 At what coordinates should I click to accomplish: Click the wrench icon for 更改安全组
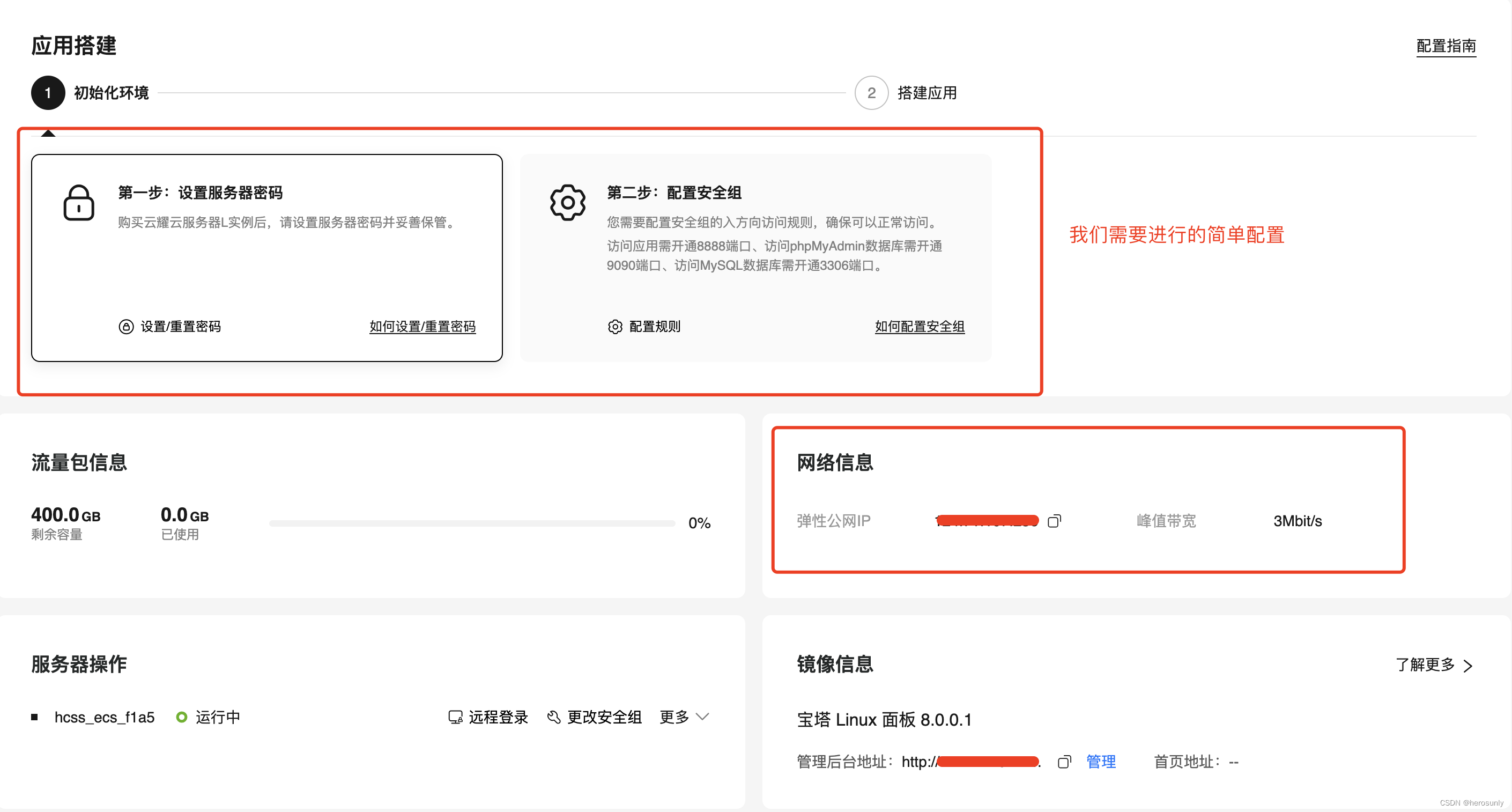click(553, 717)
